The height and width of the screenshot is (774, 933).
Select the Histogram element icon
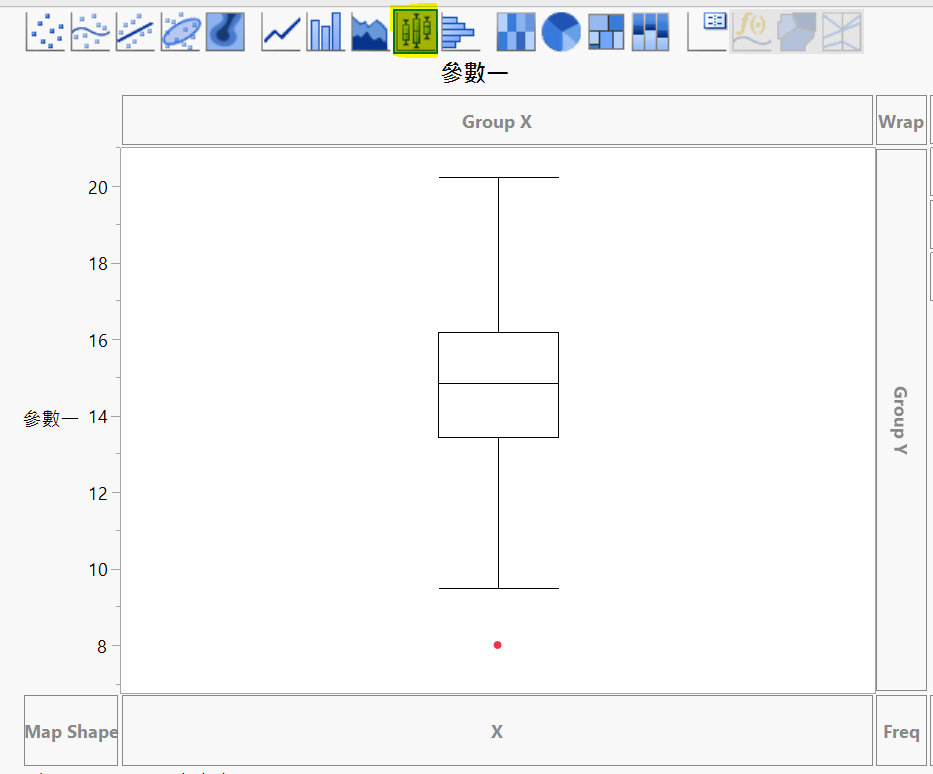coord(459,32)
